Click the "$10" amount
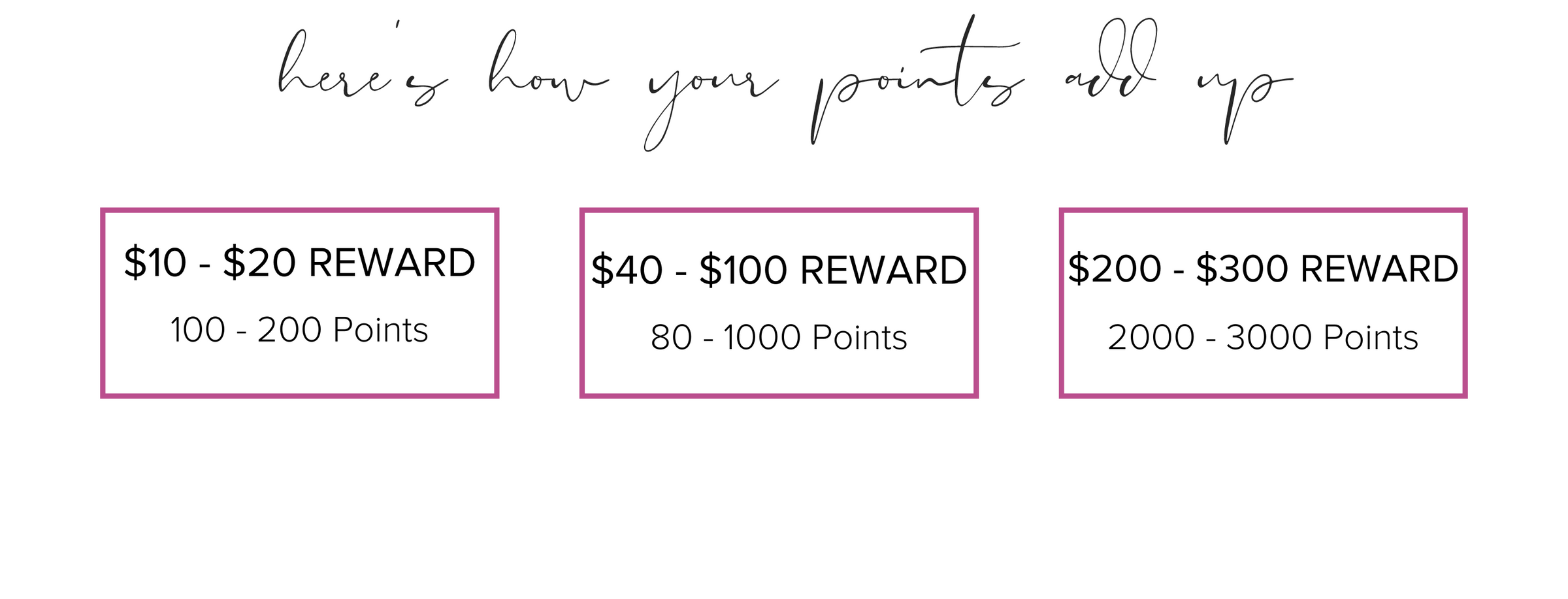This screenshot has width=1568, height=599. pyautogui.click(x=155, y=263)
